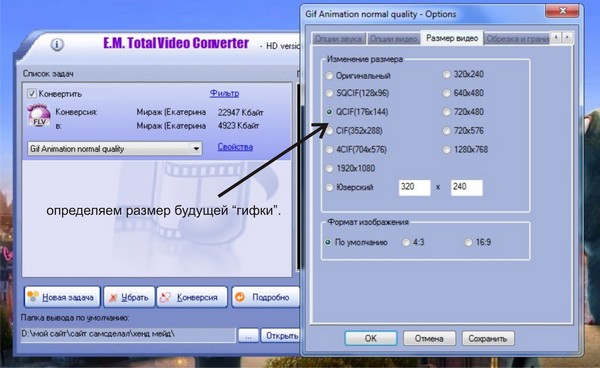The height and width of the screenshot is (368, 600).
Task: Click the Убрать red cross icon
Action: click(x=113, y=298)
